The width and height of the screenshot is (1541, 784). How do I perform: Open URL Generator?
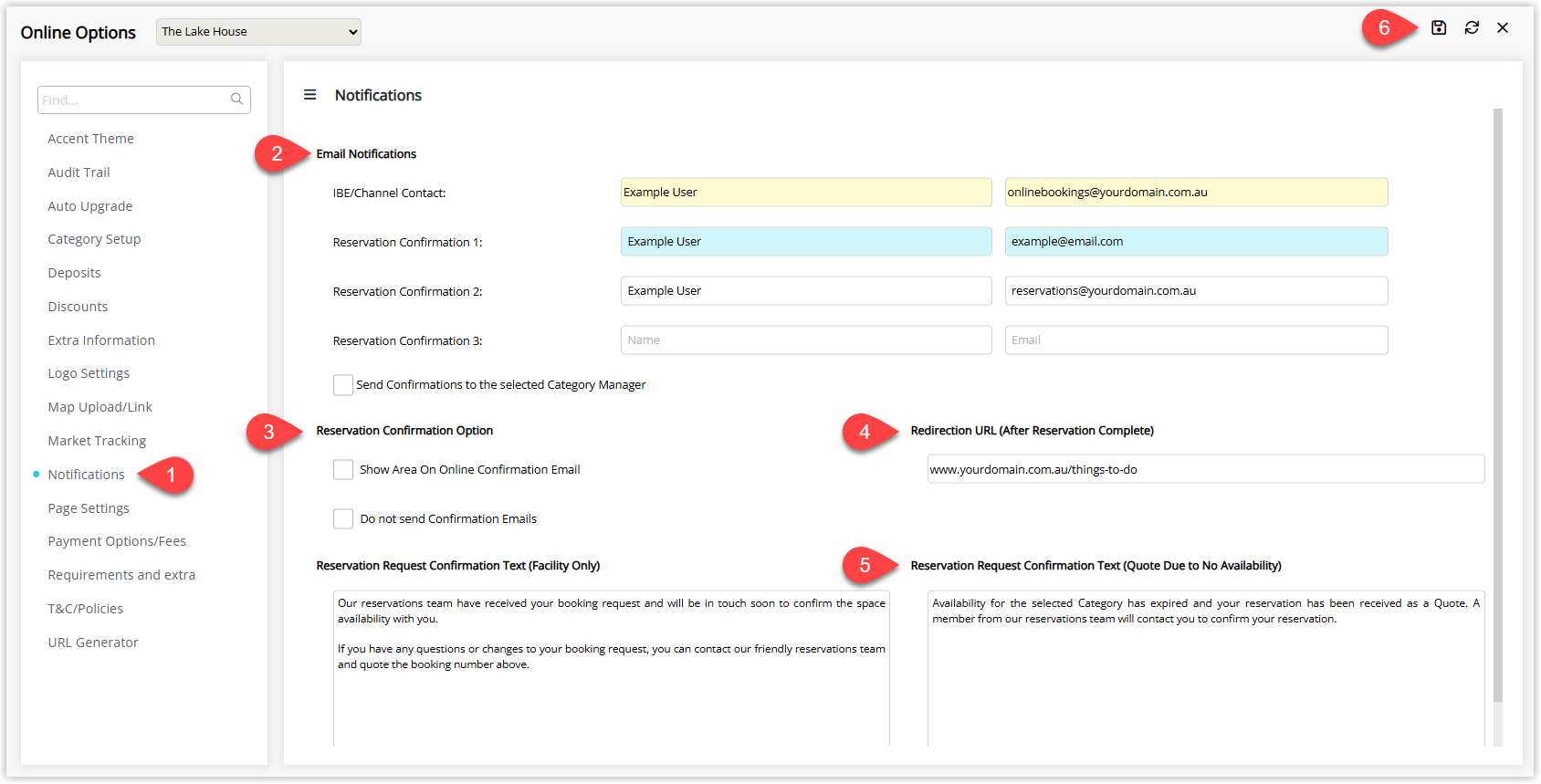93,643
